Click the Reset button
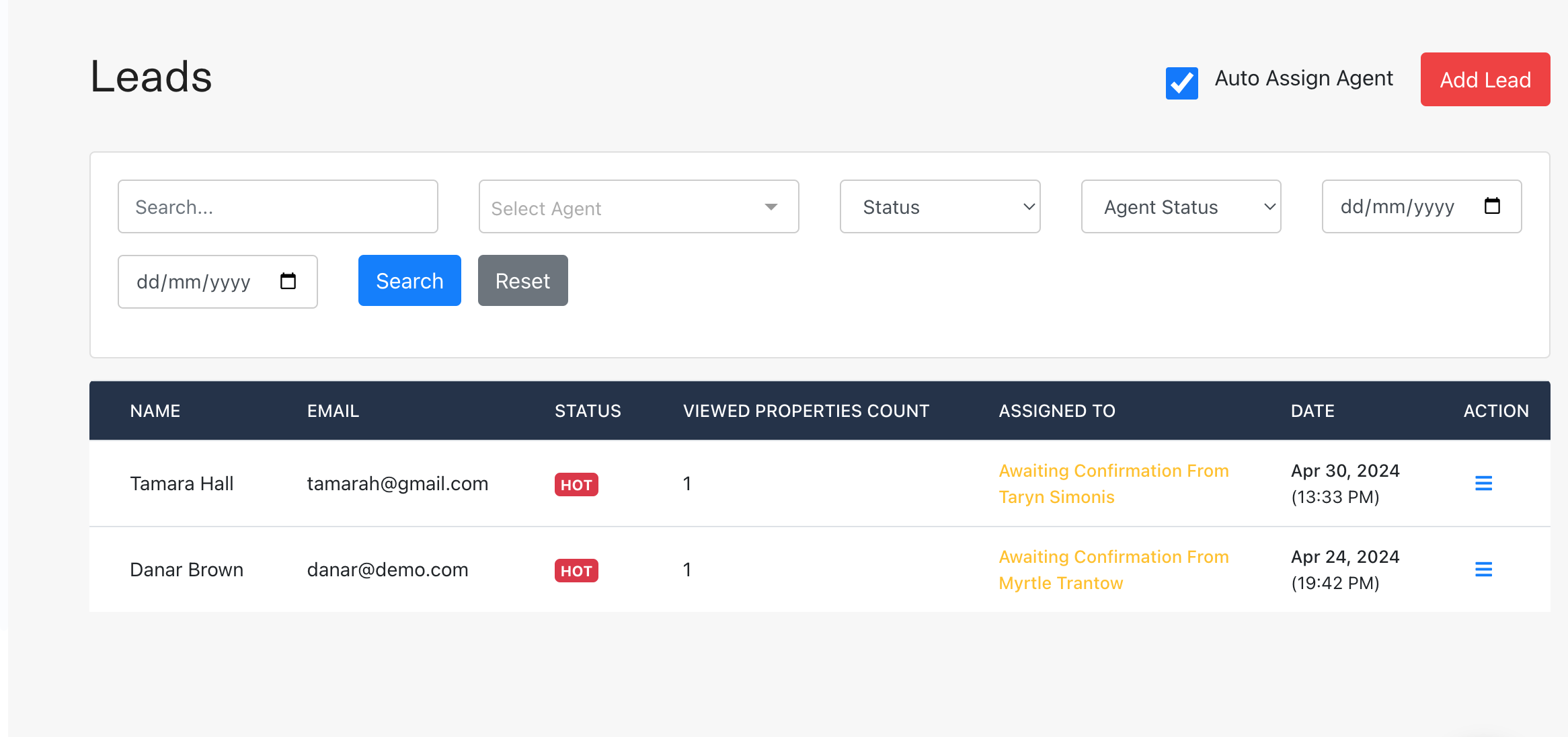The width and height of the screenshot is (1568, 737). click(522, 280)
